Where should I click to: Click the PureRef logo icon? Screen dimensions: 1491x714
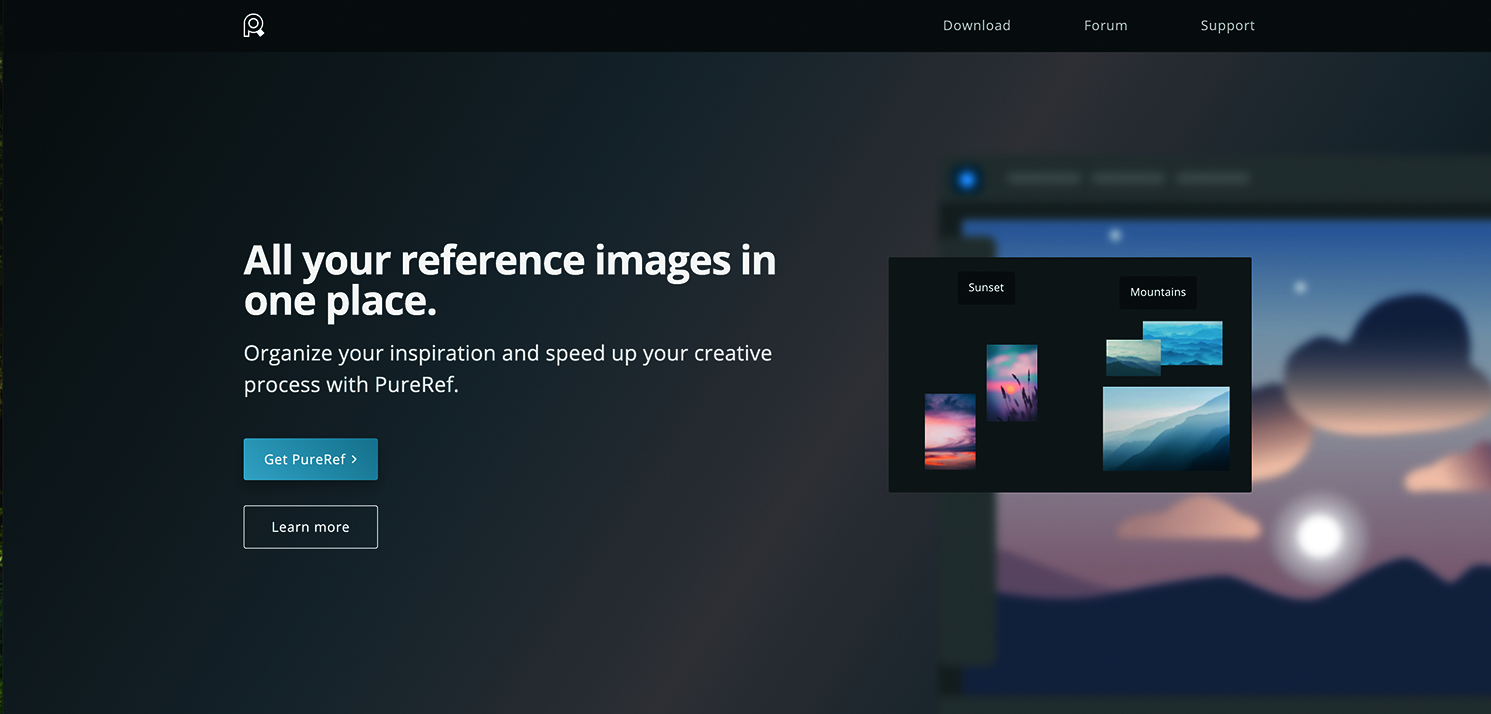click(x=254, y=25)
